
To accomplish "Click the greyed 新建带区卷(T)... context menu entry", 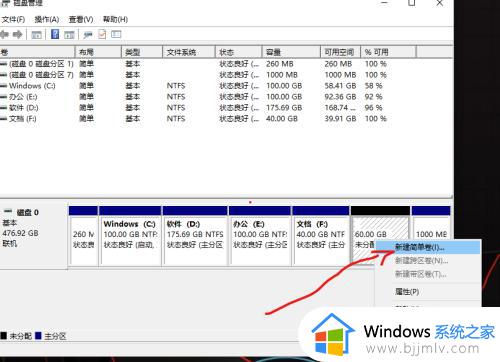I will (428, 274).
